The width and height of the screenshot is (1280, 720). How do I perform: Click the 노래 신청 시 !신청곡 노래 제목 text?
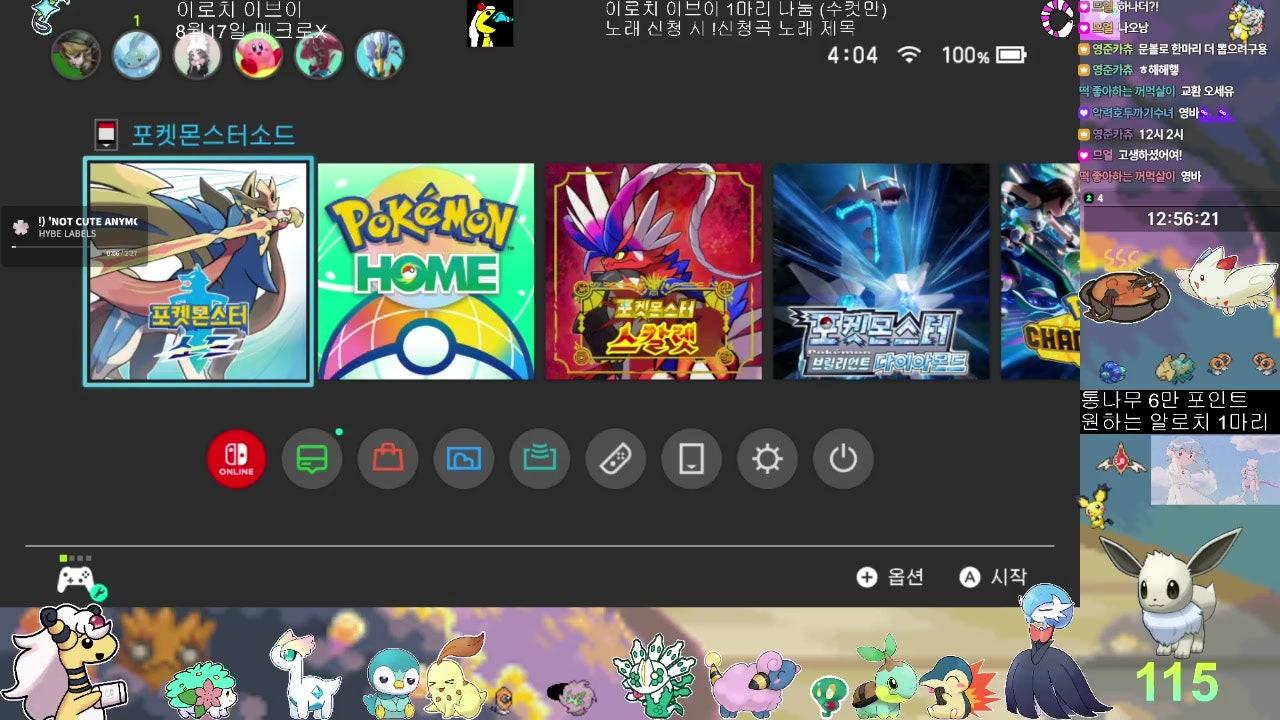[x=731, y=29]
